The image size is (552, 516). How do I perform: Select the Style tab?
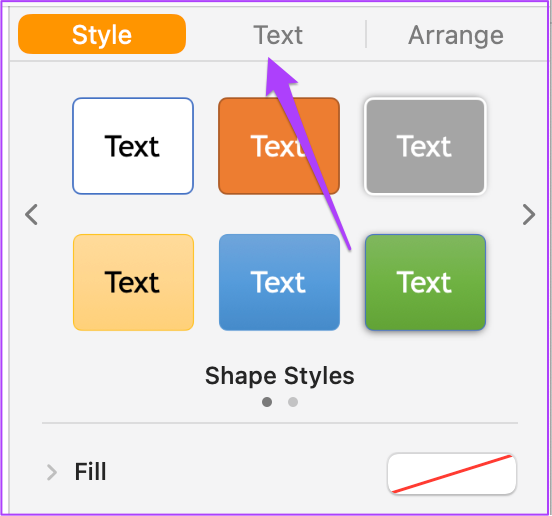[102, 34]
